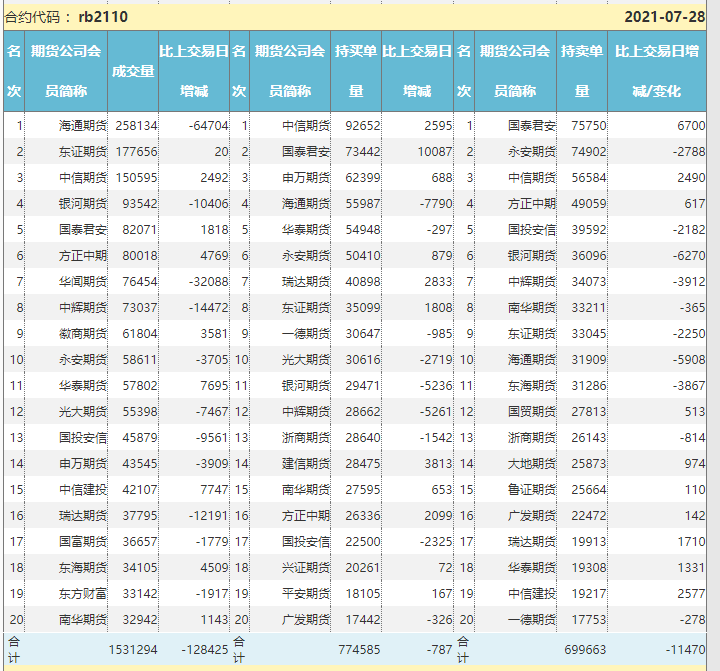Click volume value 258134
The width and height of the screenshot is (720, 671).
coord(136,125)
